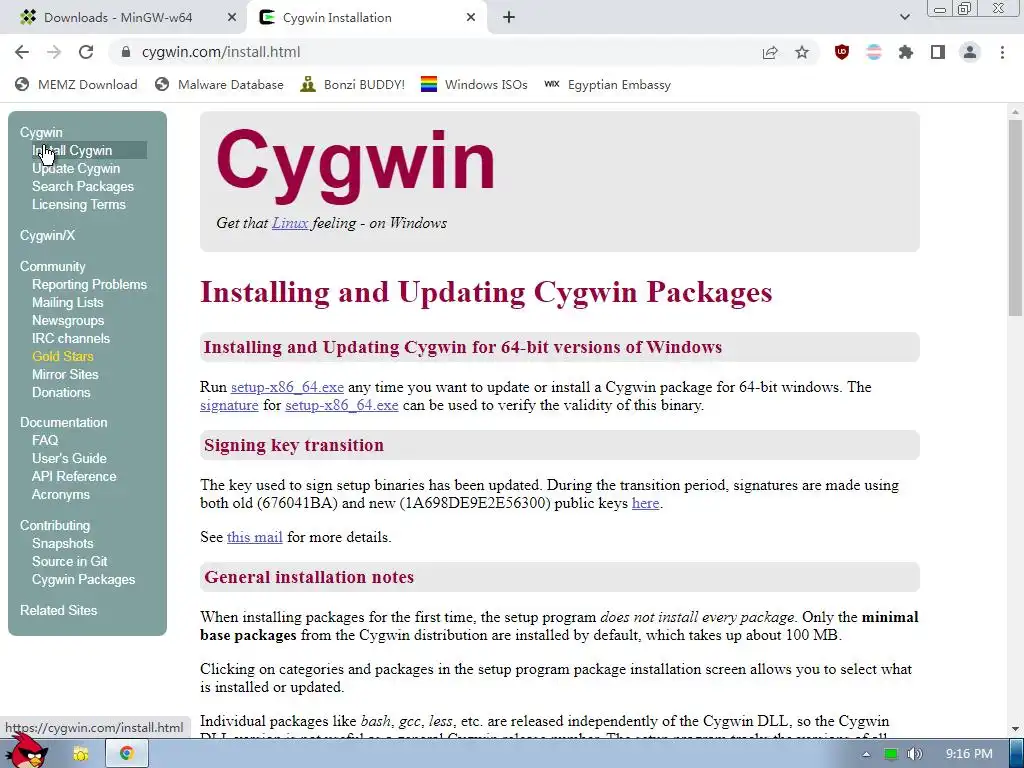Go back with the browser back arrow
1024x768 pixels.
tap(22, 52)
